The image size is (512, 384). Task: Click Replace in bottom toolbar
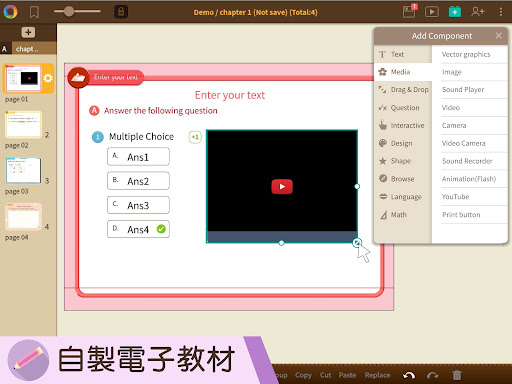(x=377, y=375)
